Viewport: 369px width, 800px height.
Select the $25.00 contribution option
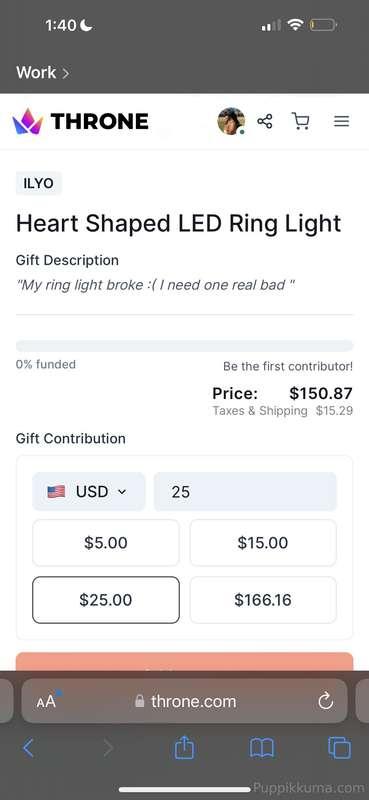point(106,599)
